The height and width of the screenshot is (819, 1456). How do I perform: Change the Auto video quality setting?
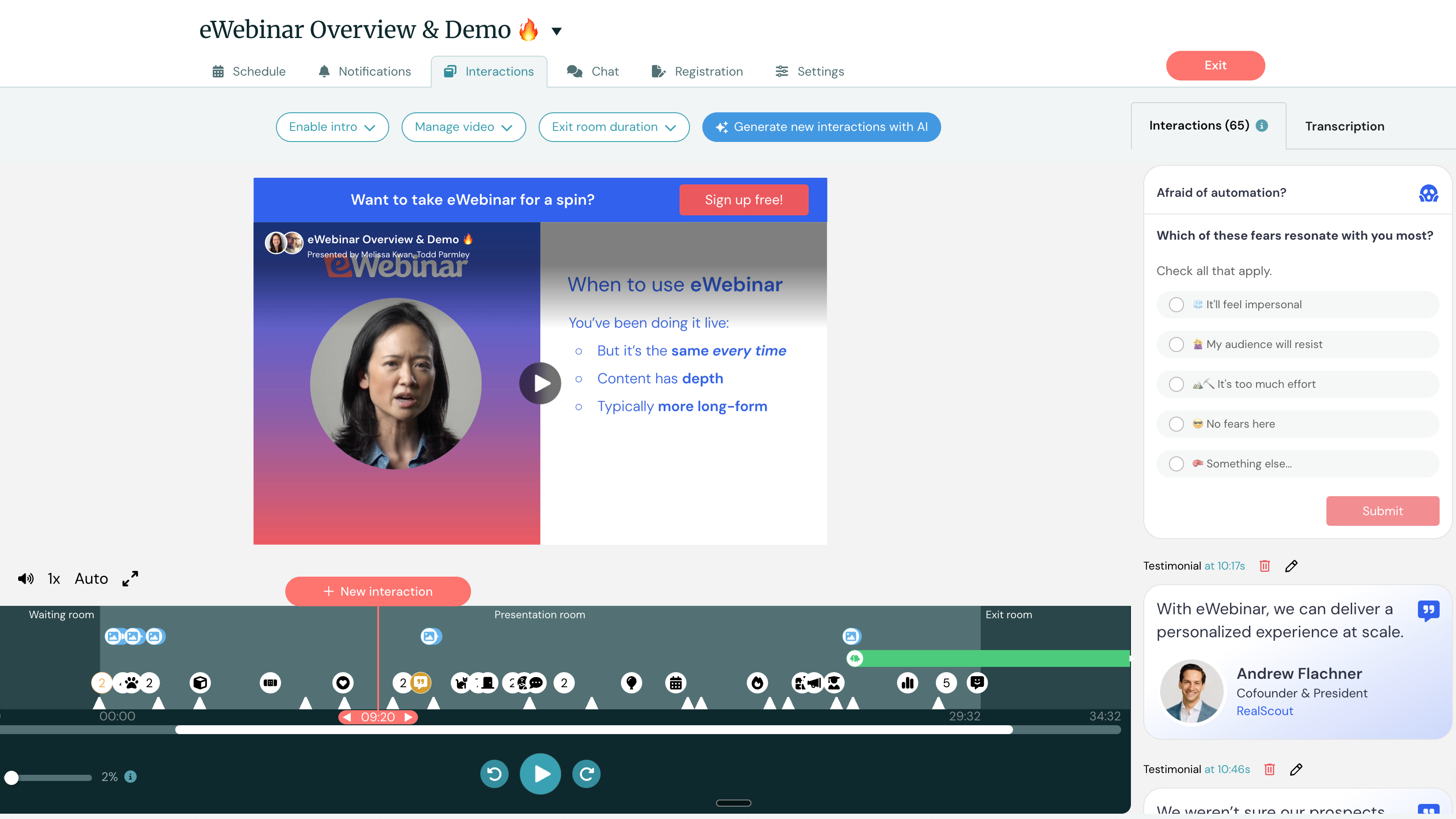point(92,578)
